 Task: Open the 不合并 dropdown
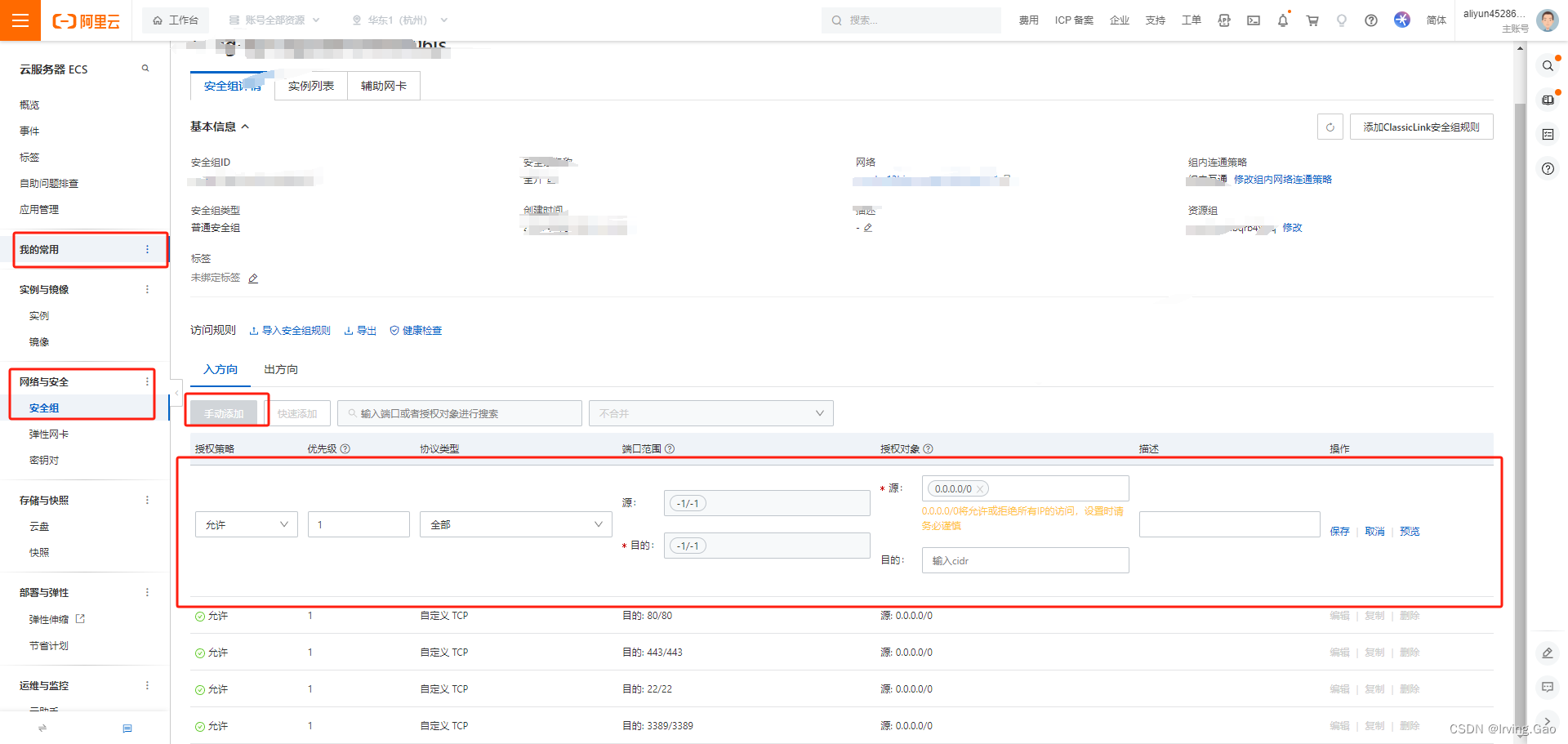tap(710, 413)
